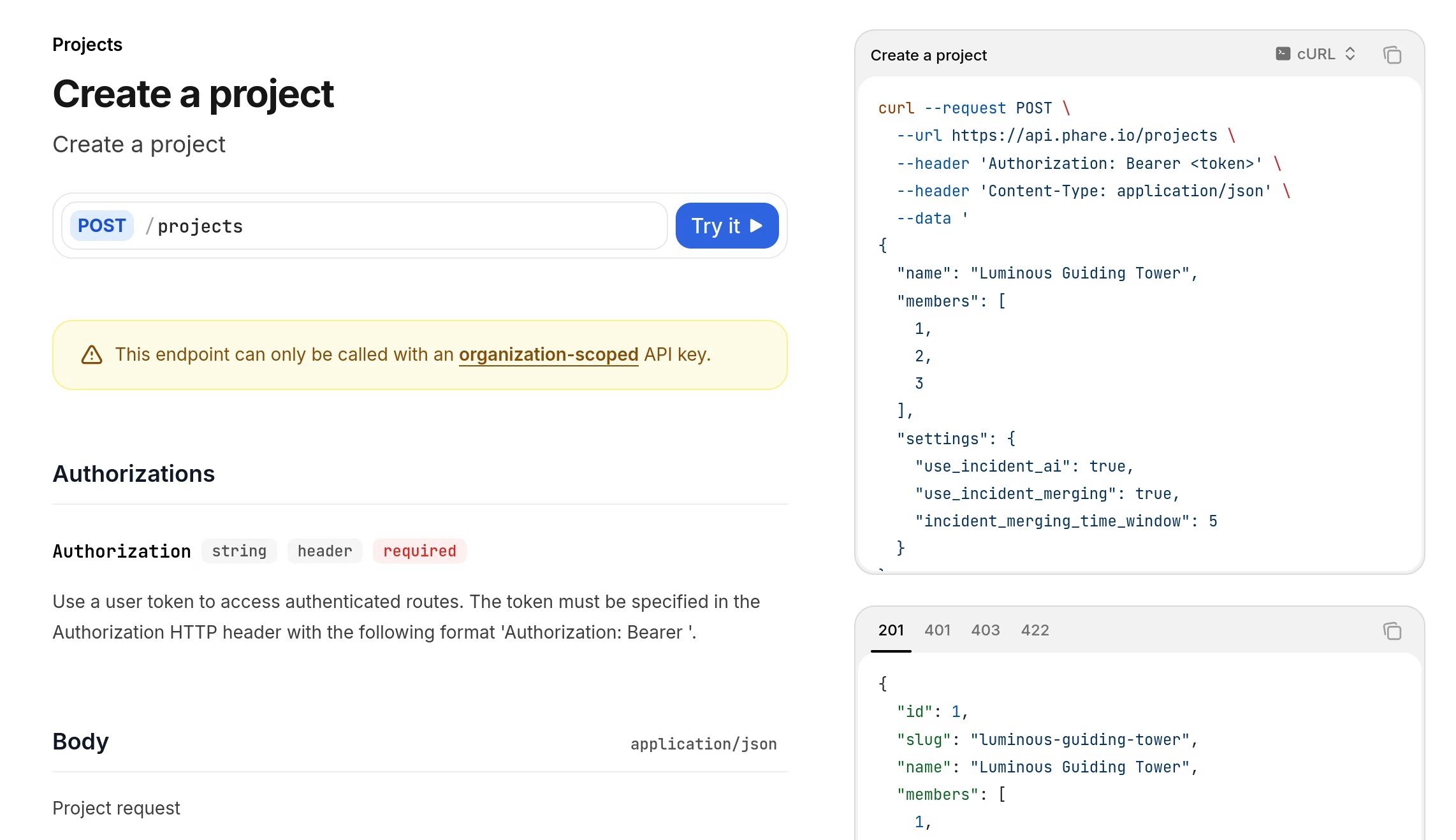Click the warning triangle in the yellow callout
The width and height of the screenshot is (1456, 840).
91,355
